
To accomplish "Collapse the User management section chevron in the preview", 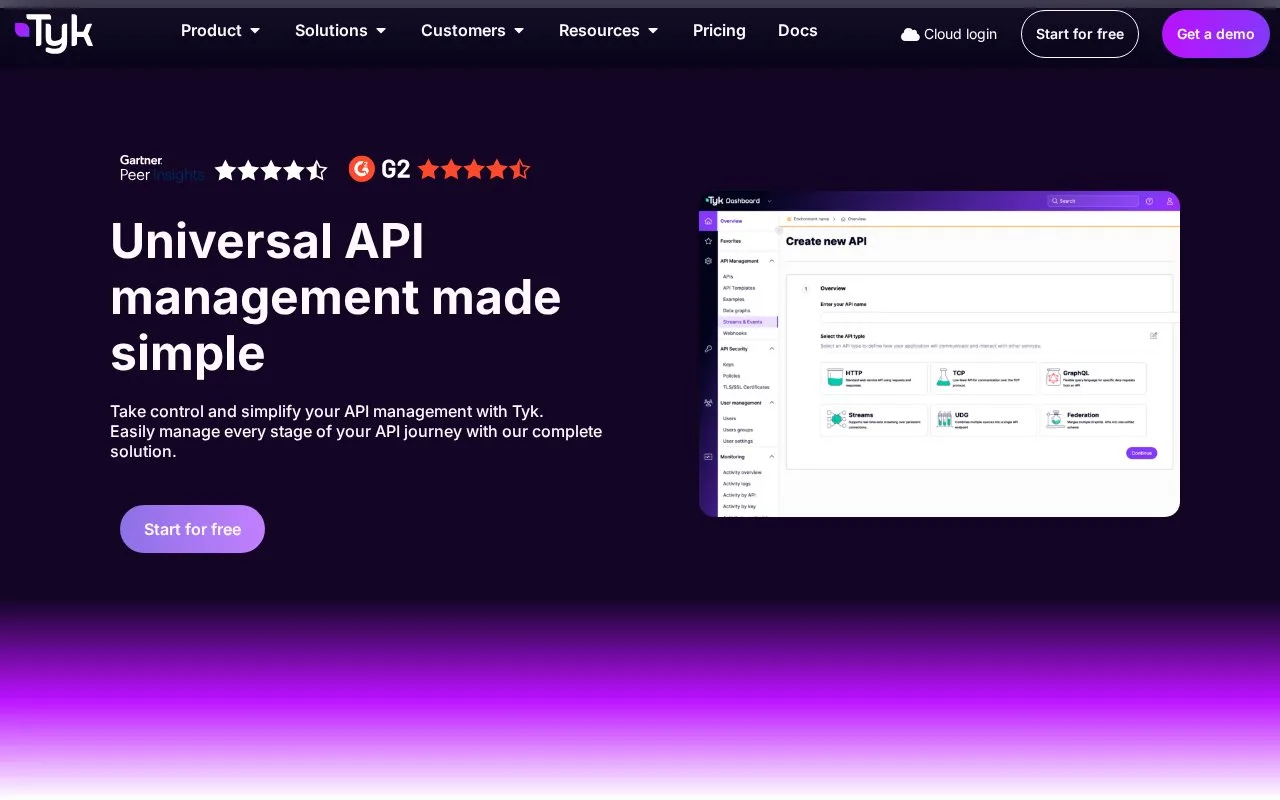I will (x=771, y=403).
